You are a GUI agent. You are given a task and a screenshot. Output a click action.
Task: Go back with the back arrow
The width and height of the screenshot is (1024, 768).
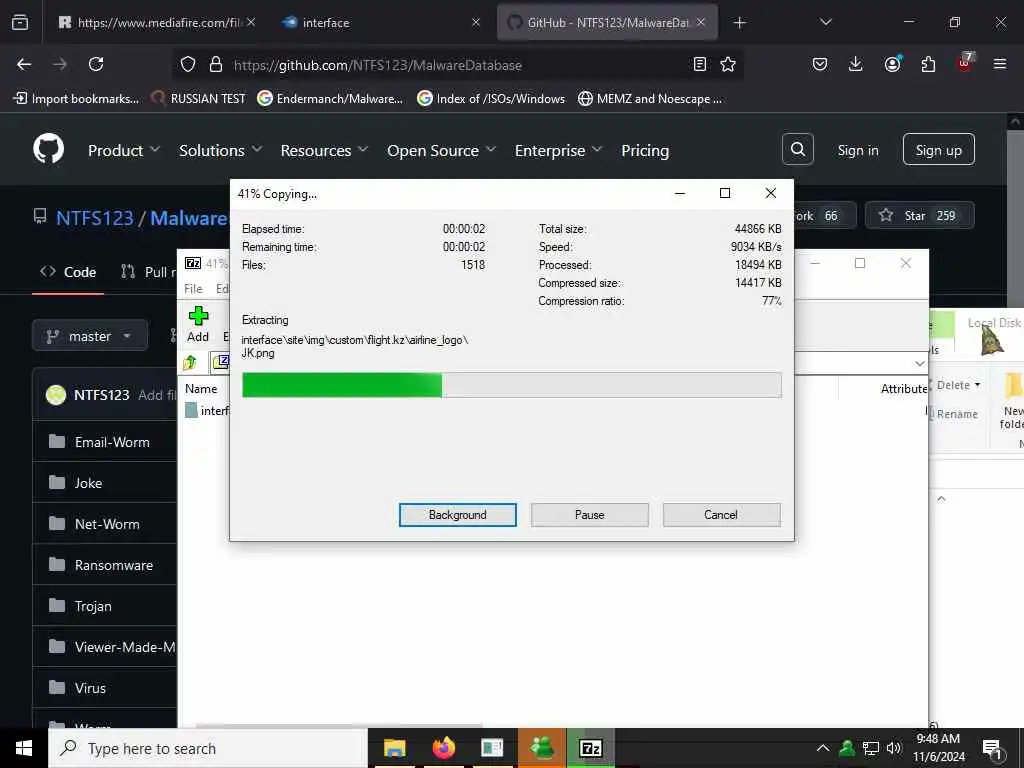(24, 64)
